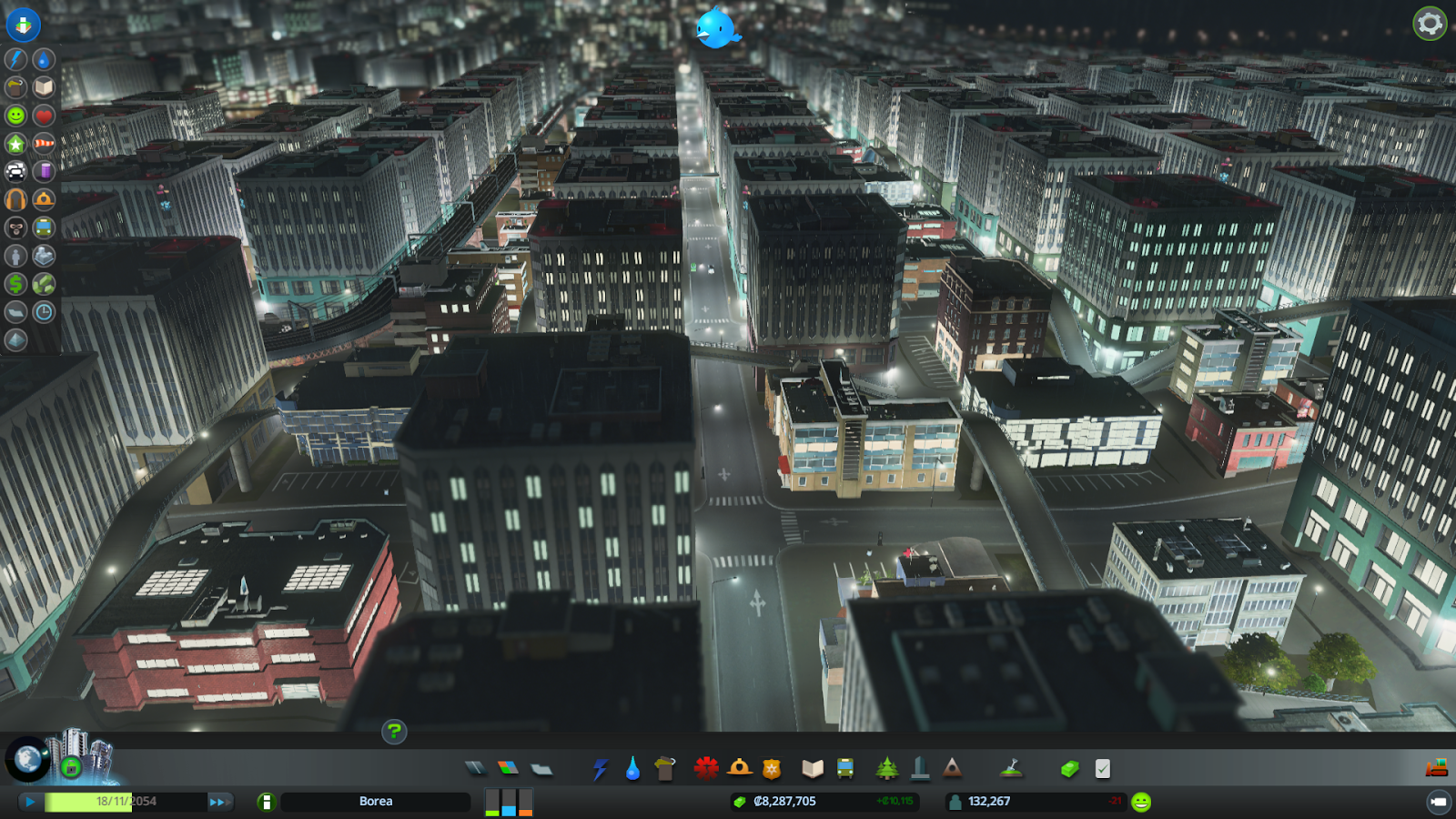
Task: Open the districts info view in sidebar
Action: pos(15,312)
